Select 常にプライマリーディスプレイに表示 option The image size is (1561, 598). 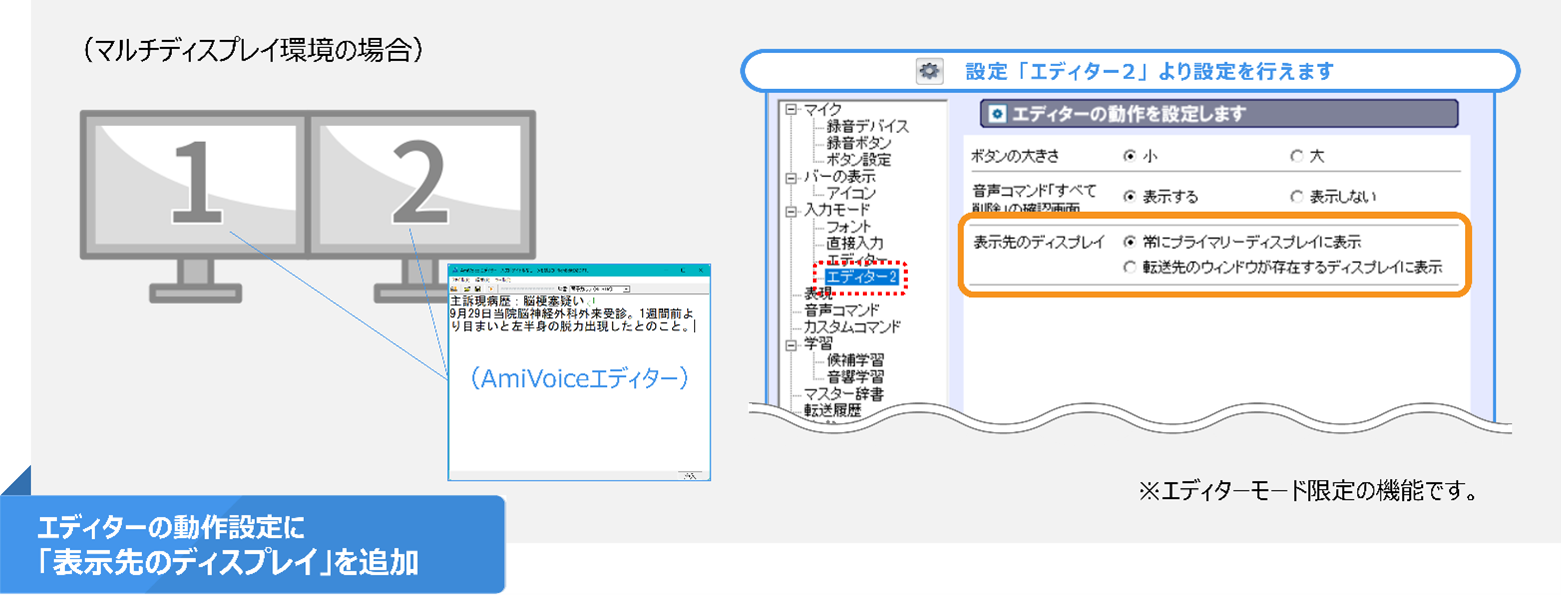[x=1130, y=242]
